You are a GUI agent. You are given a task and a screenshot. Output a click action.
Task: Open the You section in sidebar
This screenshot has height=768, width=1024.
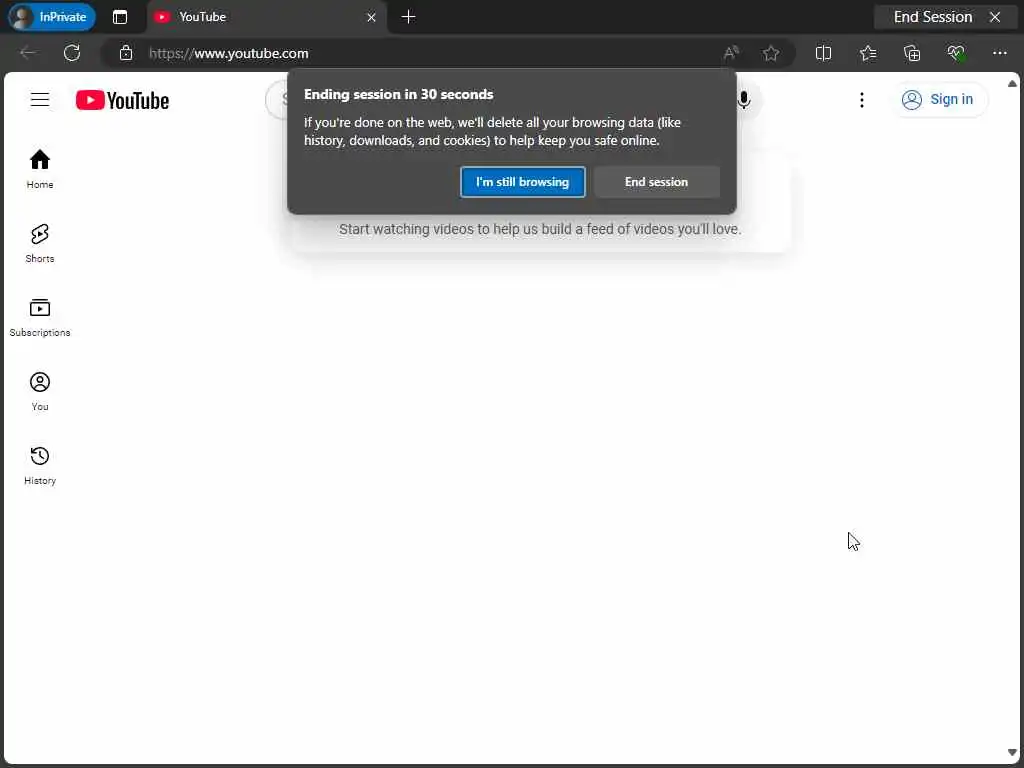click(40, 391)
